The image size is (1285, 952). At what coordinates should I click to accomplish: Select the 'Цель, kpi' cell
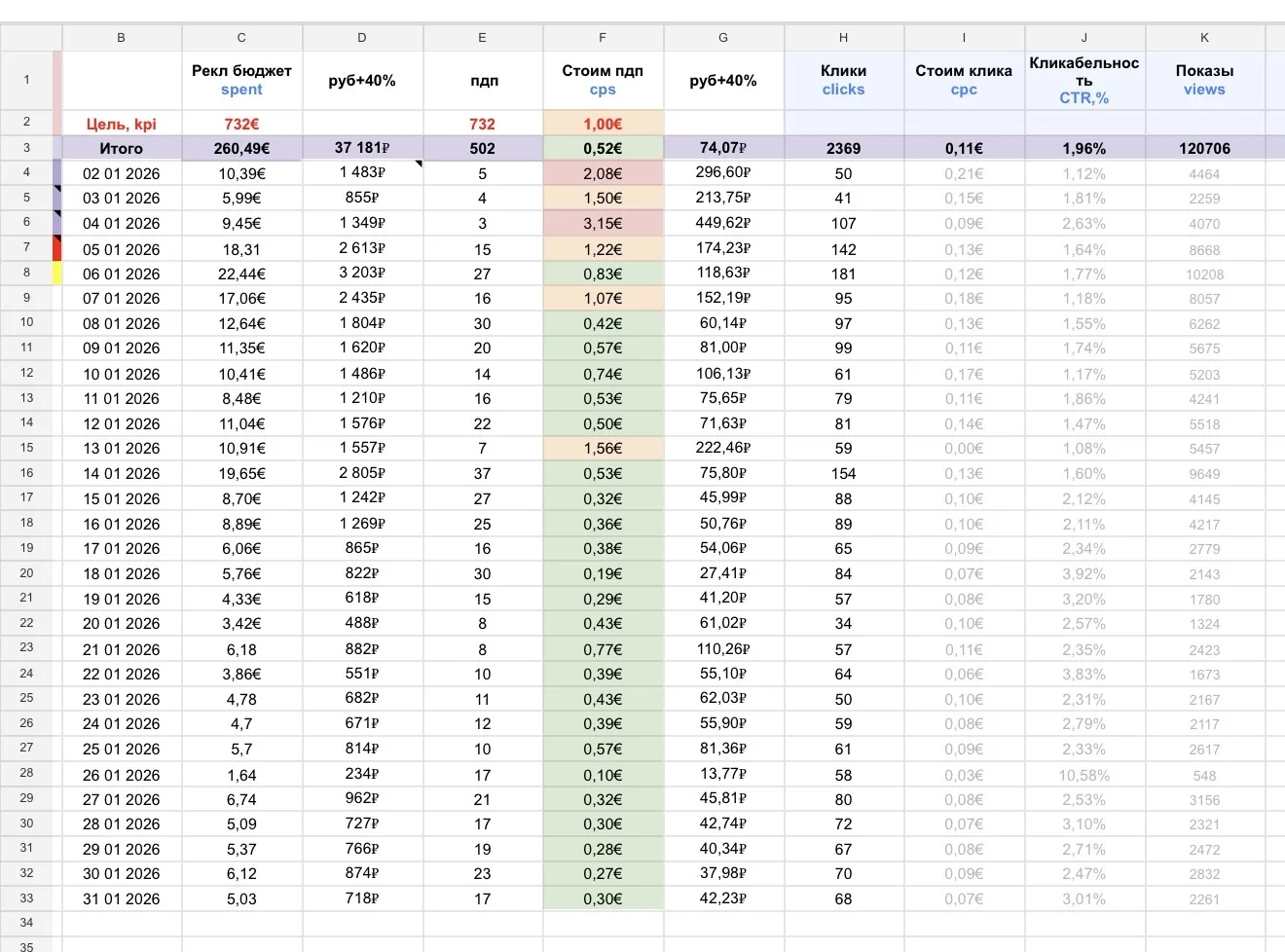click(x=122, y=124)
